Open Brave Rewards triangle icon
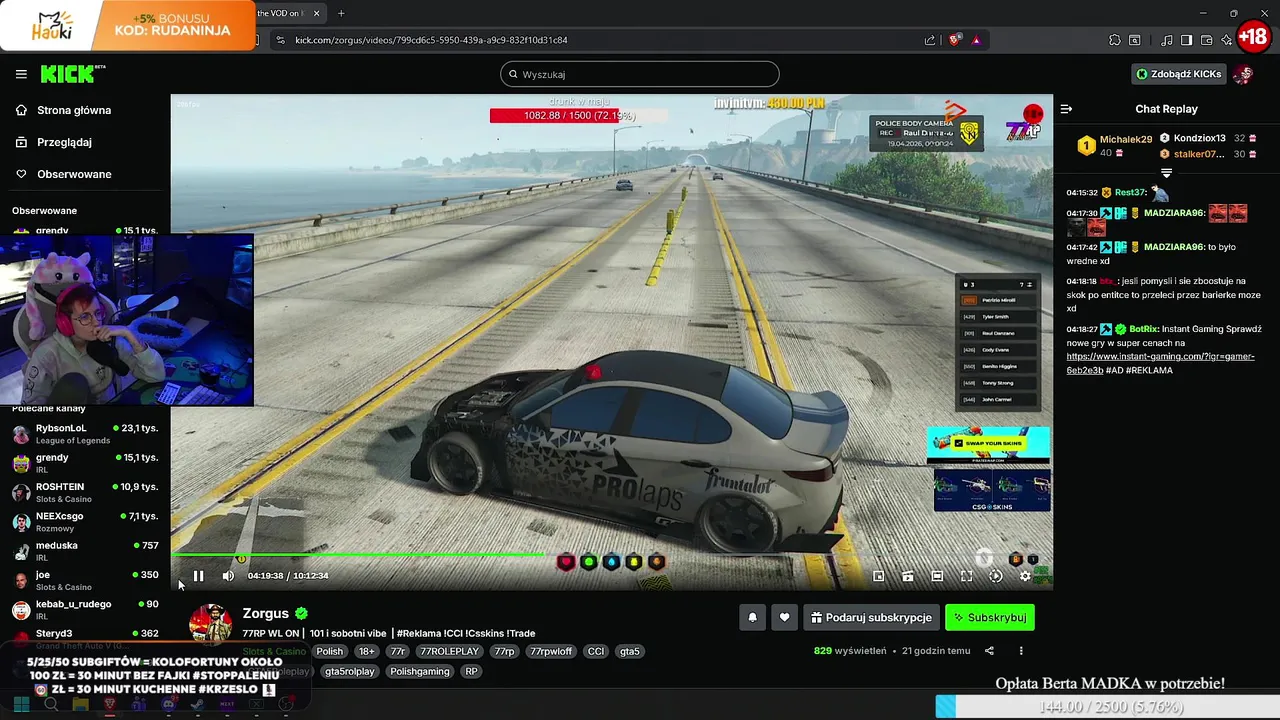This screenshot has width=1280, height=720. pyautogui.click(x=976, y=40)
